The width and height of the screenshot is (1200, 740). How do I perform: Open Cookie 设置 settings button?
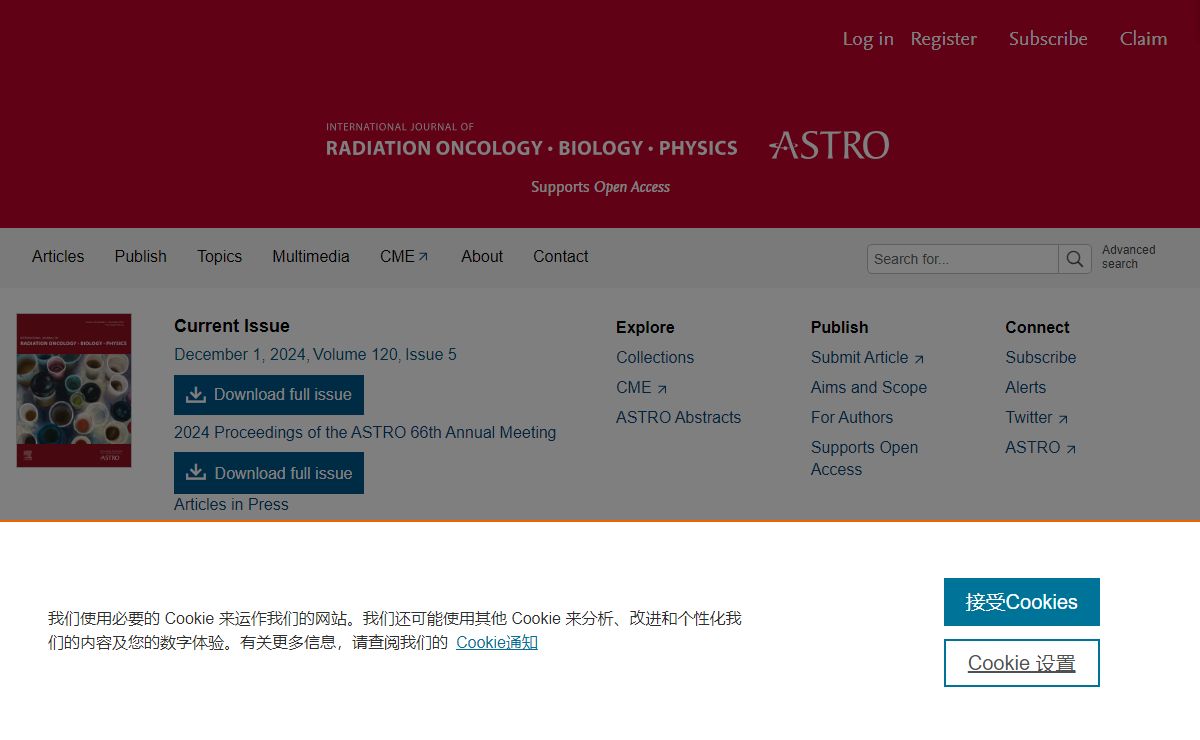tap(1022, 663)
